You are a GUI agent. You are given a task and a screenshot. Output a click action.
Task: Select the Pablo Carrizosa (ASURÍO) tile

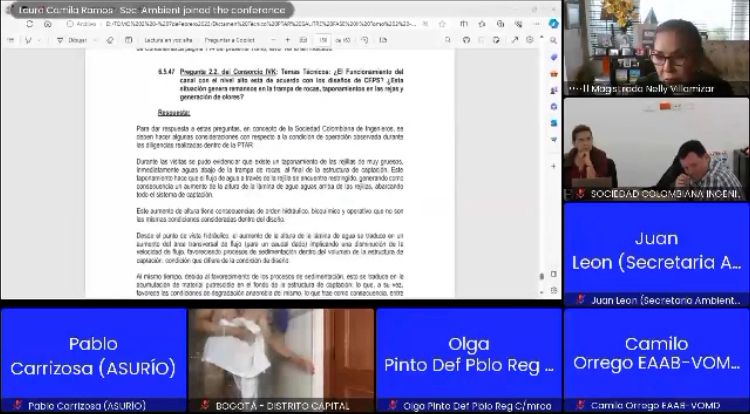93,360
